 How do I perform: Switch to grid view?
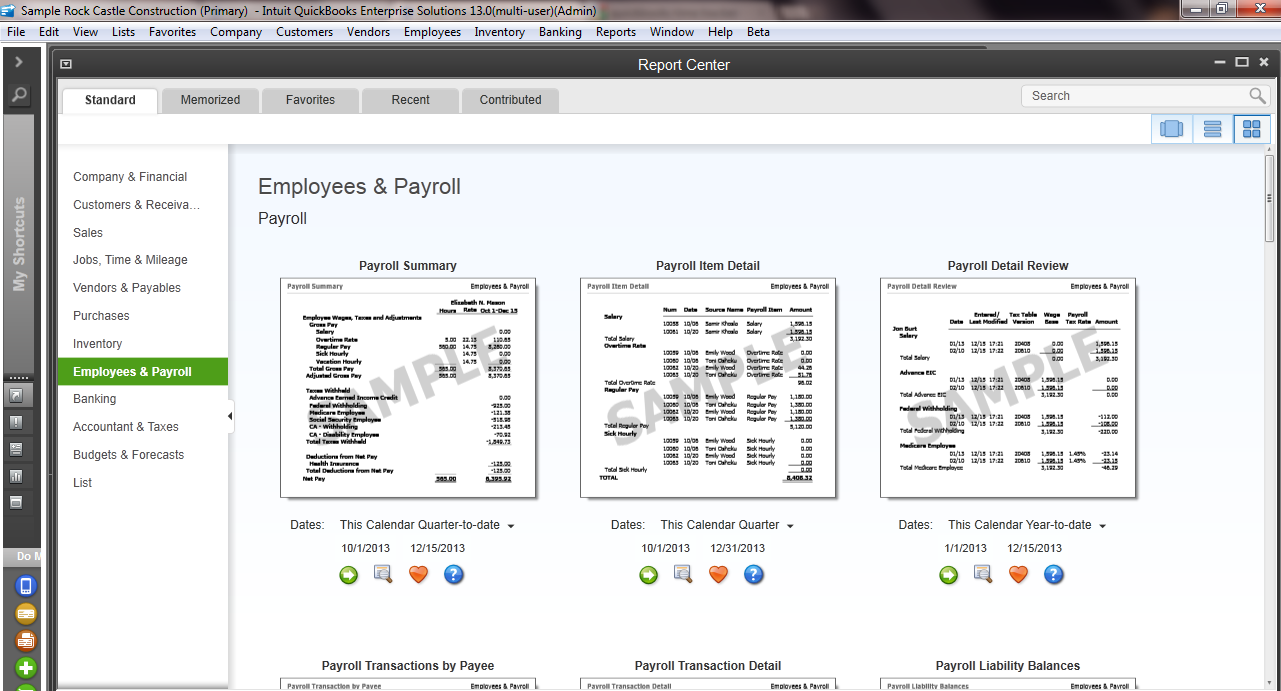point(1251,129)
